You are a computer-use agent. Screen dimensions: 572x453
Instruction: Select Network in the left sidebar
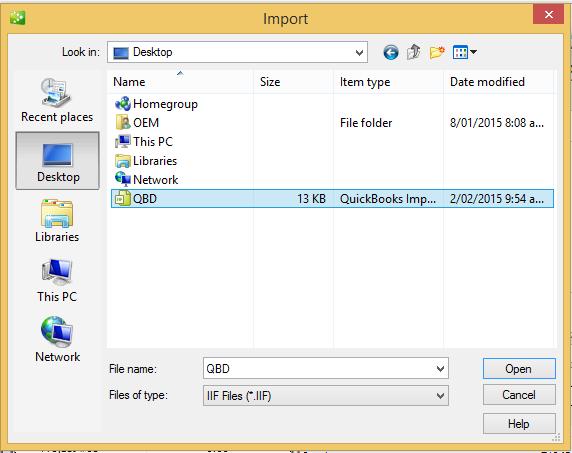pyautogui.click(x=57, y=340)
